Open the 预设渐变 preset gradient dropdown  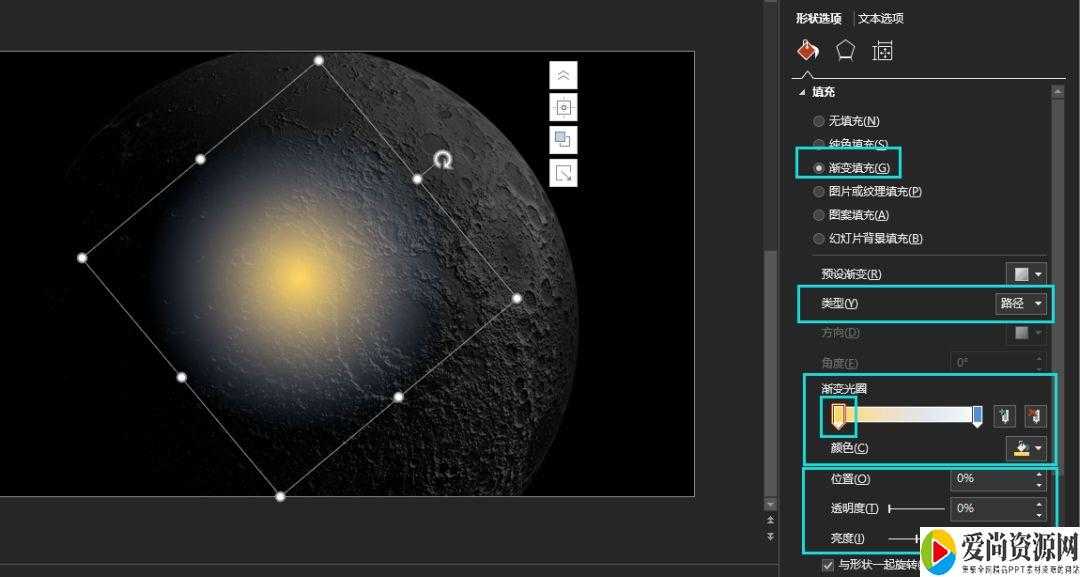pos(1026,274)
